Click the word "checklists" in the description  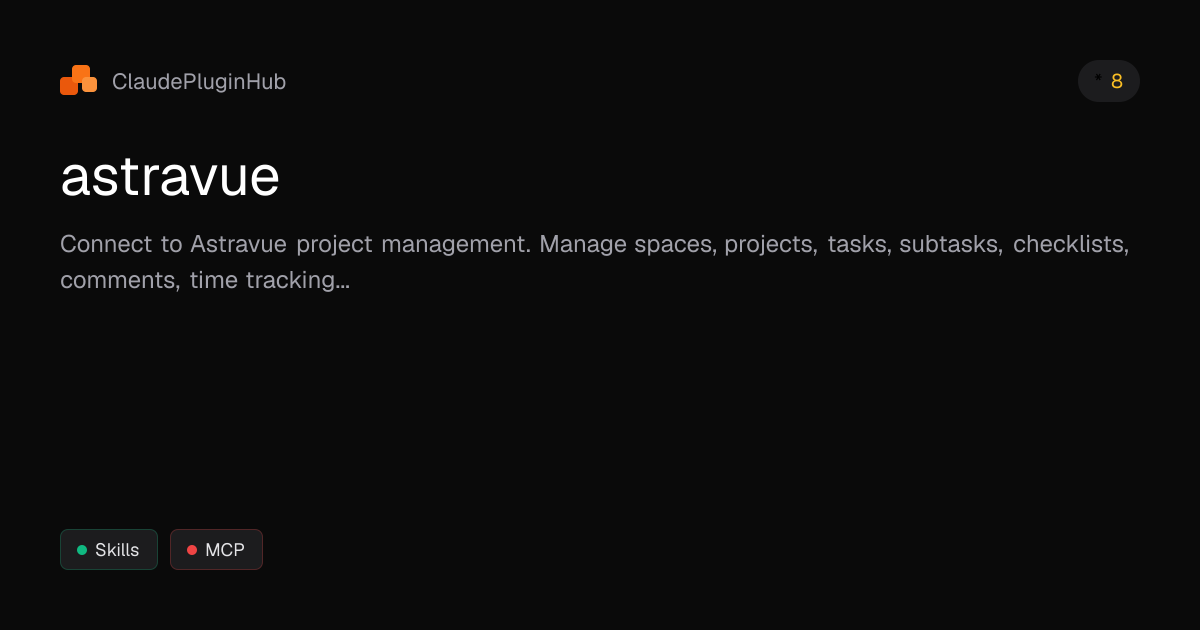(x=1070, y=244)
